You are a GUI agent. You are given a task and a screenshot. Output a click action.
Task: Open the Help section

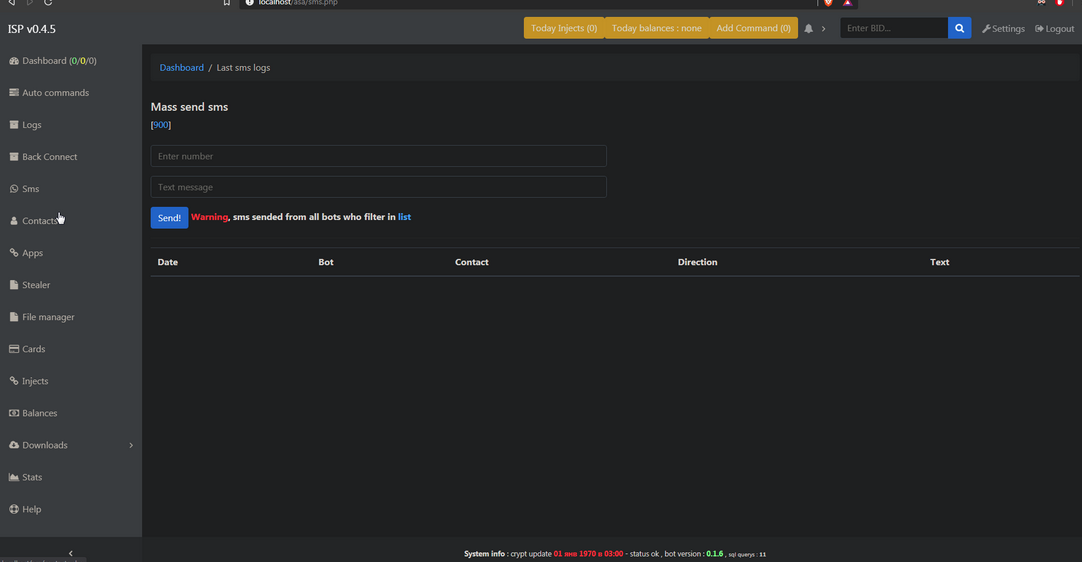click(x=31, y=509)
